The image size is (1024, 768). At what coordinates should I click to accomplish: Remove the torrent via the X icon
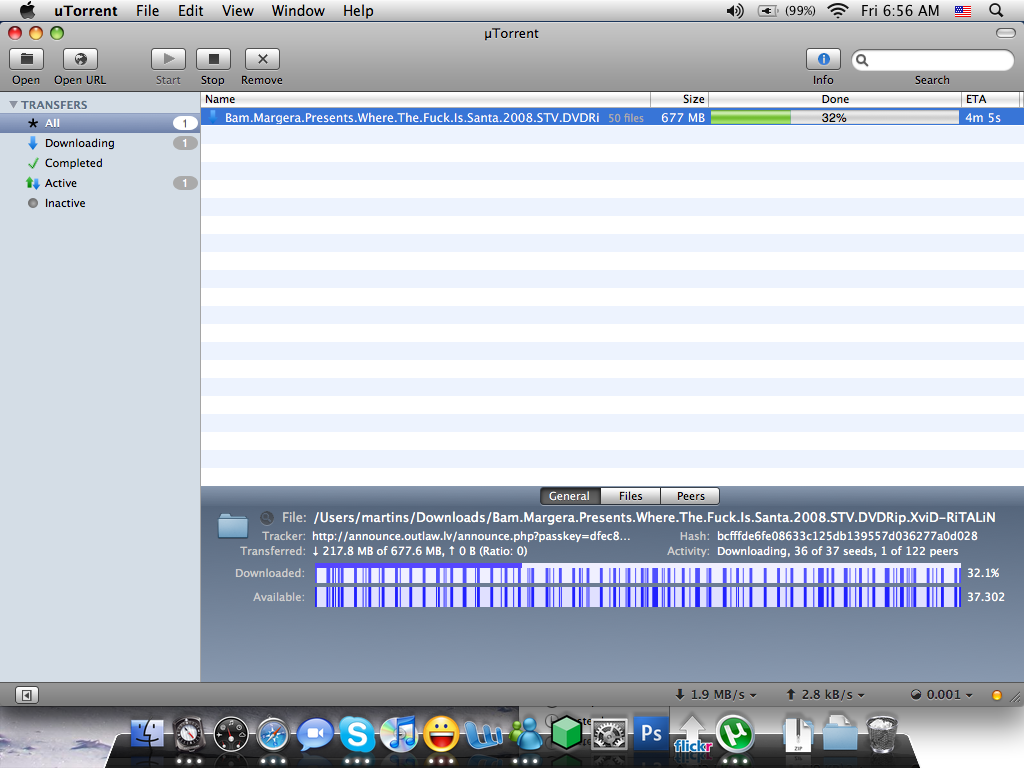(263, 59)
